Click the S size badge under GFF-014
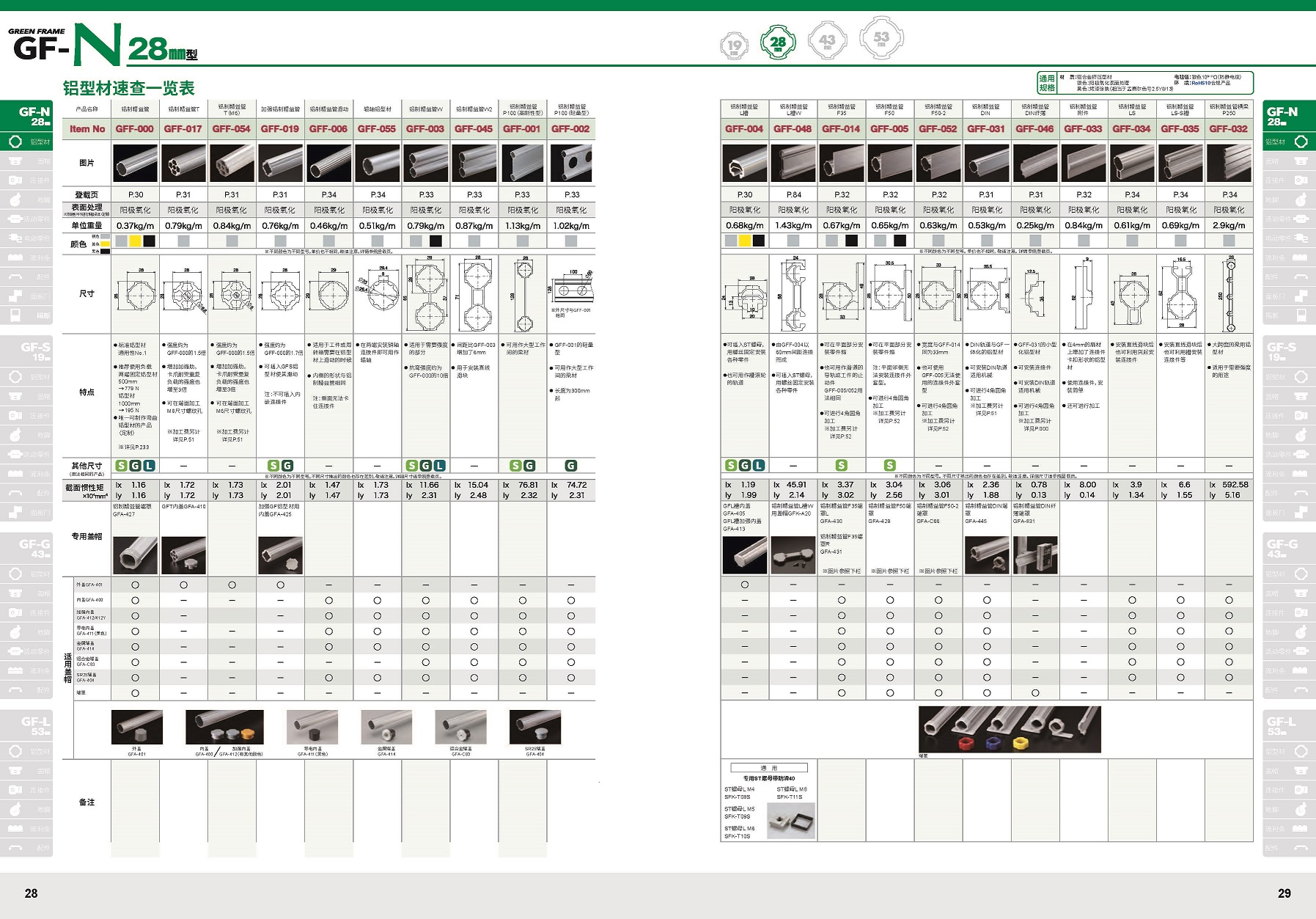Image resolution: width=1316 pixels, height=919 pixels. tap(841, 466)
